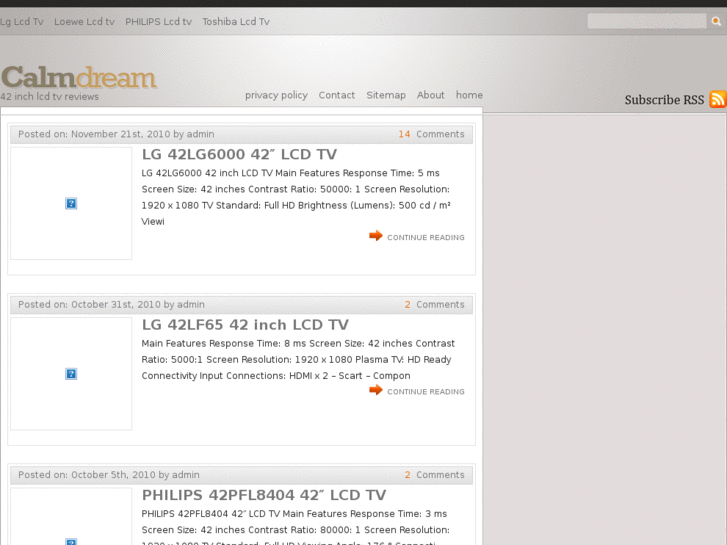Open the Lg Lcd Tv category
The image size is (727, 545).
coord(21,22)
